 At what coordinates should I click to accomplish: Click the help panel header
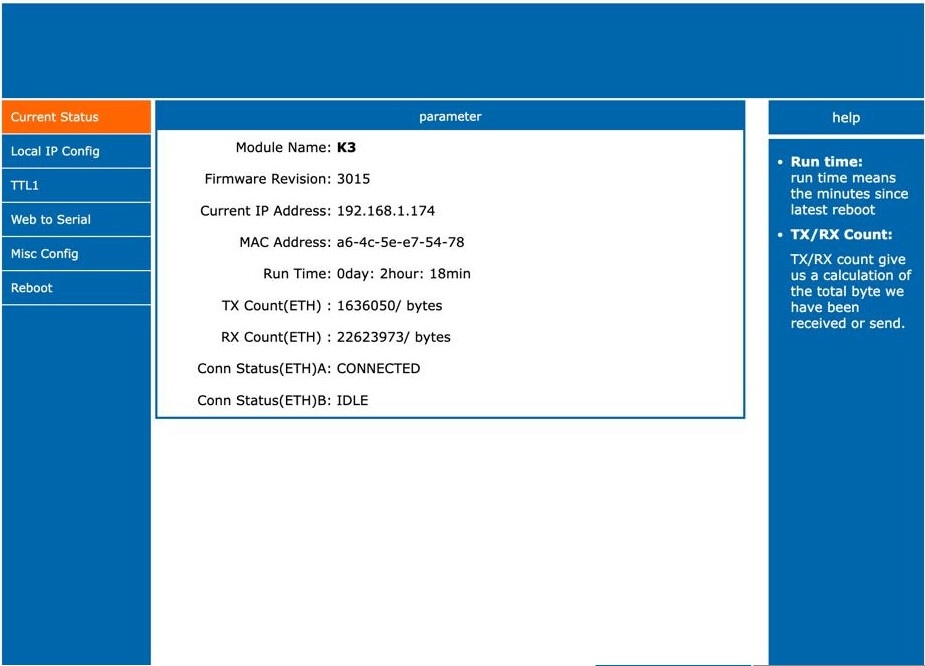[x=845, y=118]
